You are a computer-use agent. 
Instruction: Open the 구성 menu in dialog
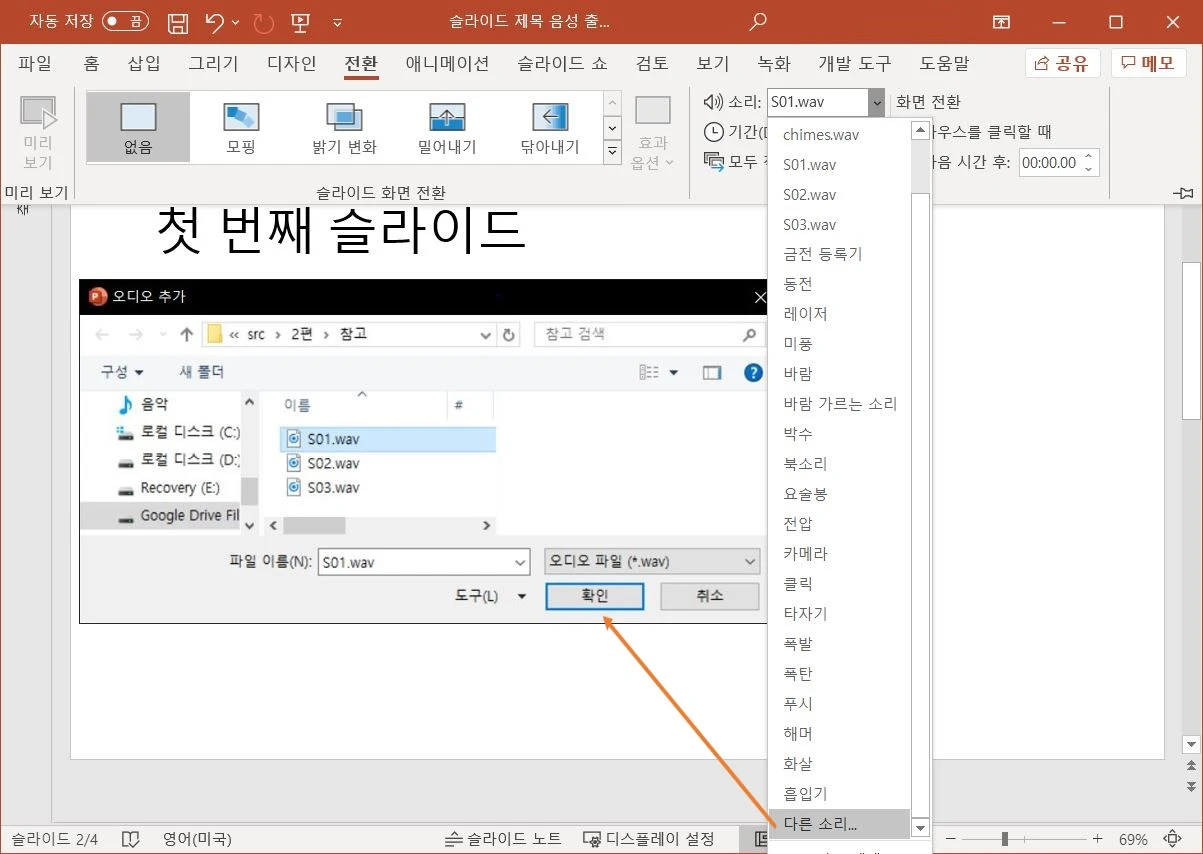122,372
